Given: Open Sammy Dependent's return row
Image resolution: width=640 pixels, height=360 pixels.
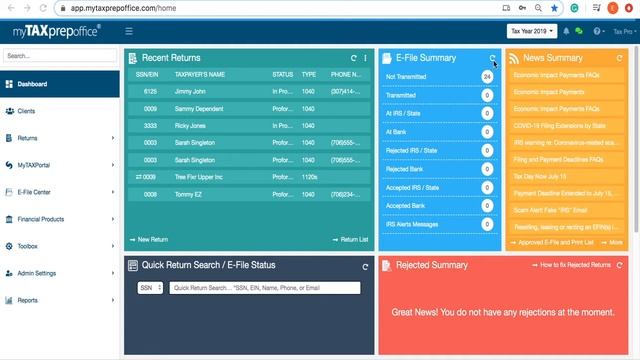Looking at the screenshot, I should 249,109.
